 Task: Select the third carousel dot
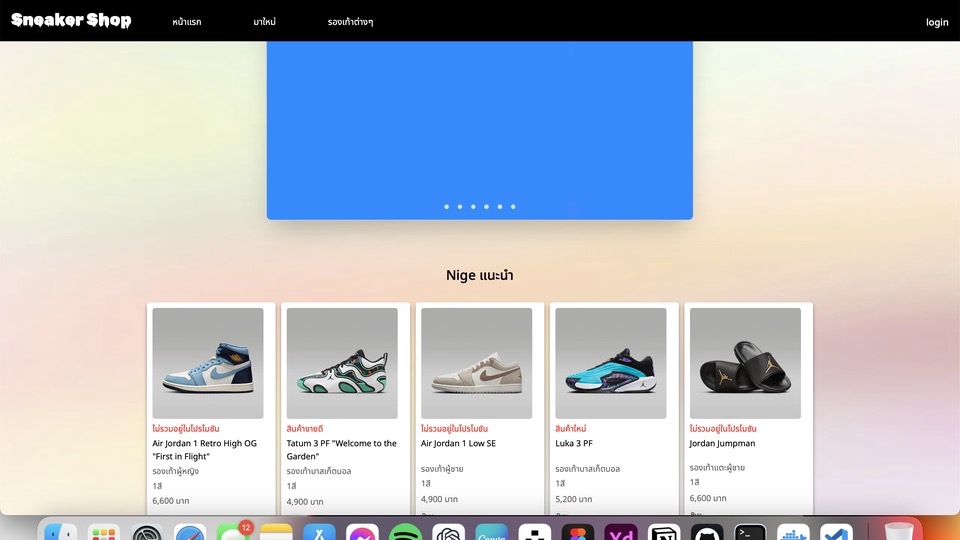point(473,207)
